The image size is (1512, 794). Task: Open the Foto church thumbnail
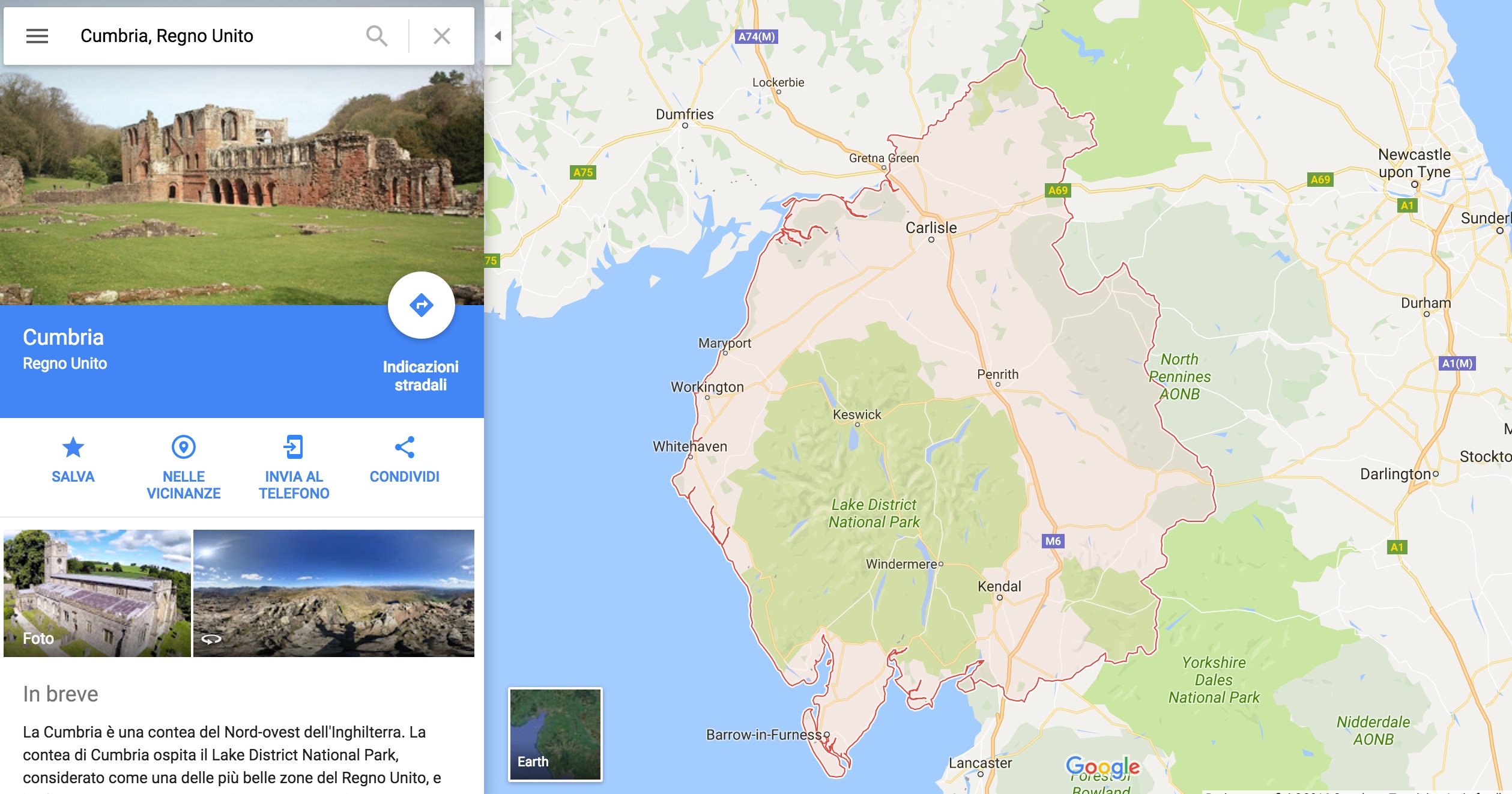coord(97,593)
